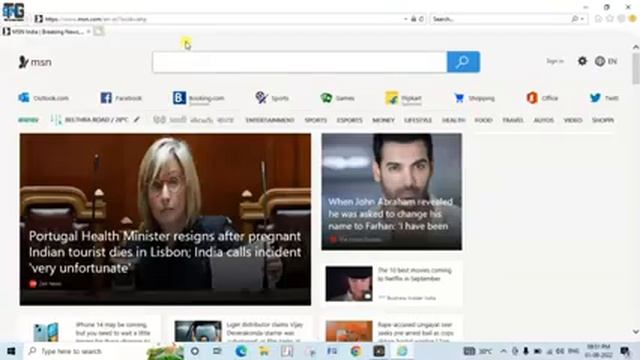Open the Games shortcut icon
The image size is (640, 360).
coord(326,98)
